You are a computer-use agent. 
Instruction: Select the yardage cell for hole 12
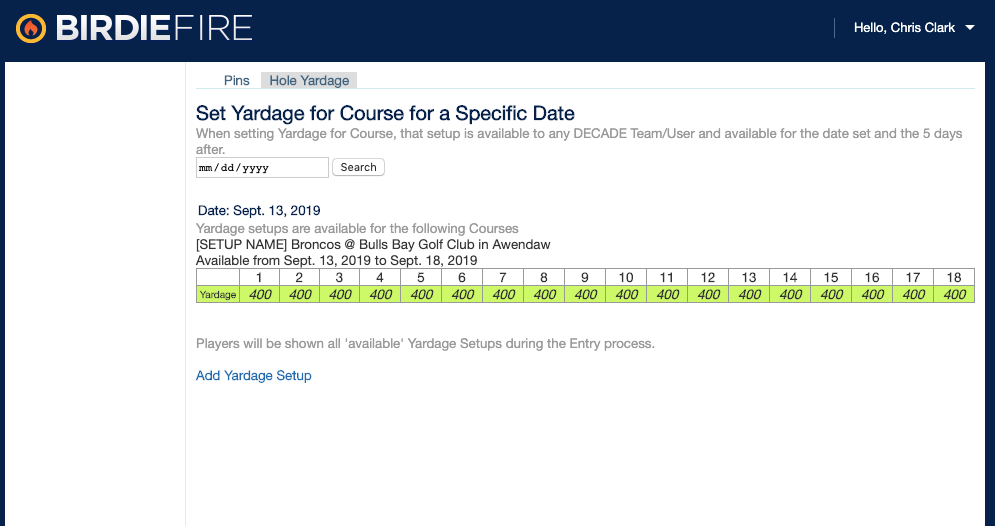tap(708, 294)
